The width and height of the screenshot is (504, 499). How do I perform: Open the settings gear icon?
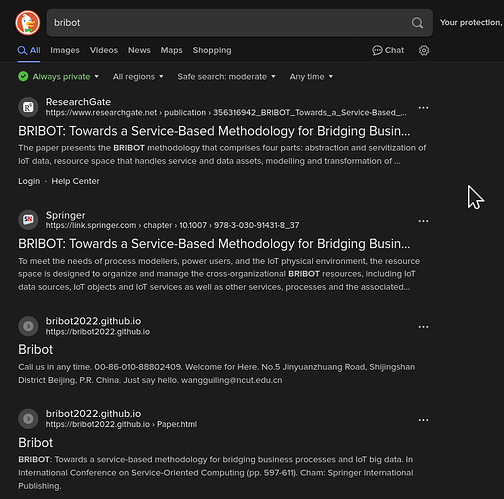tap(424, 50)
